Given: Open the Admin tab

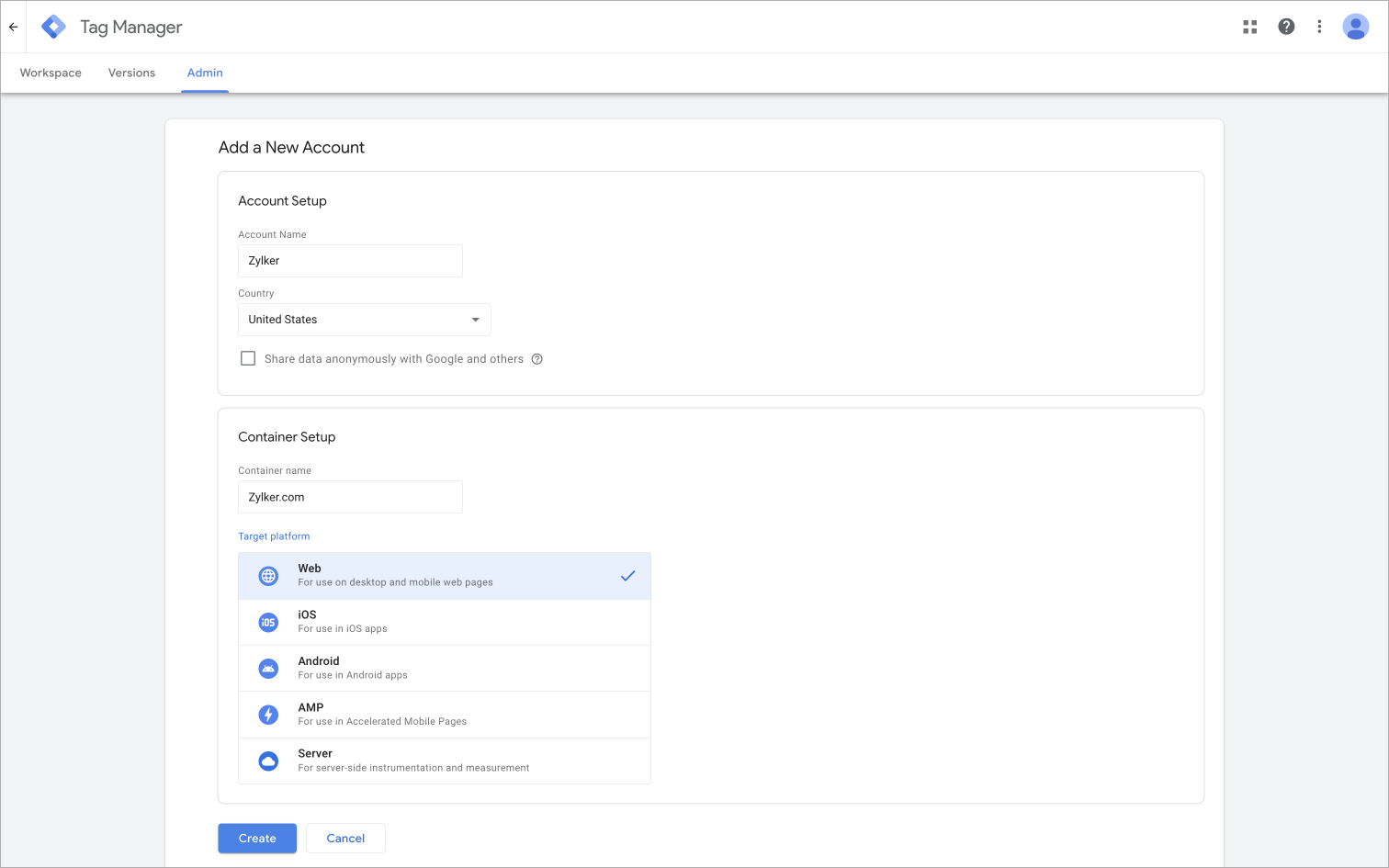Looking at the screenshot, I should point(205,73).
